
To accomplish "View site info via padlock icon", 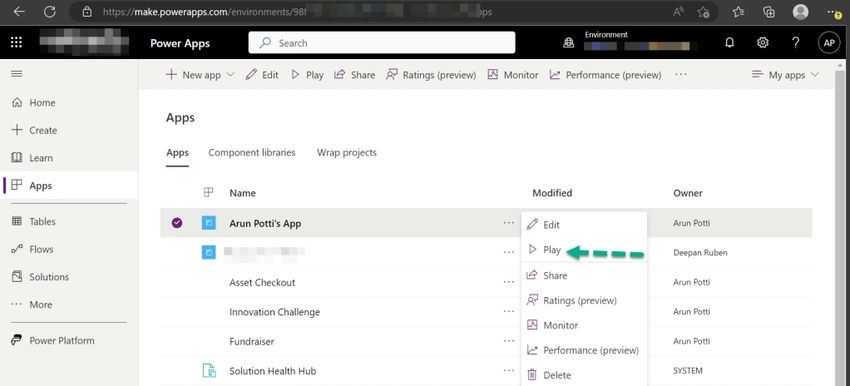I will pyautogui.click(x=87, y=11).
